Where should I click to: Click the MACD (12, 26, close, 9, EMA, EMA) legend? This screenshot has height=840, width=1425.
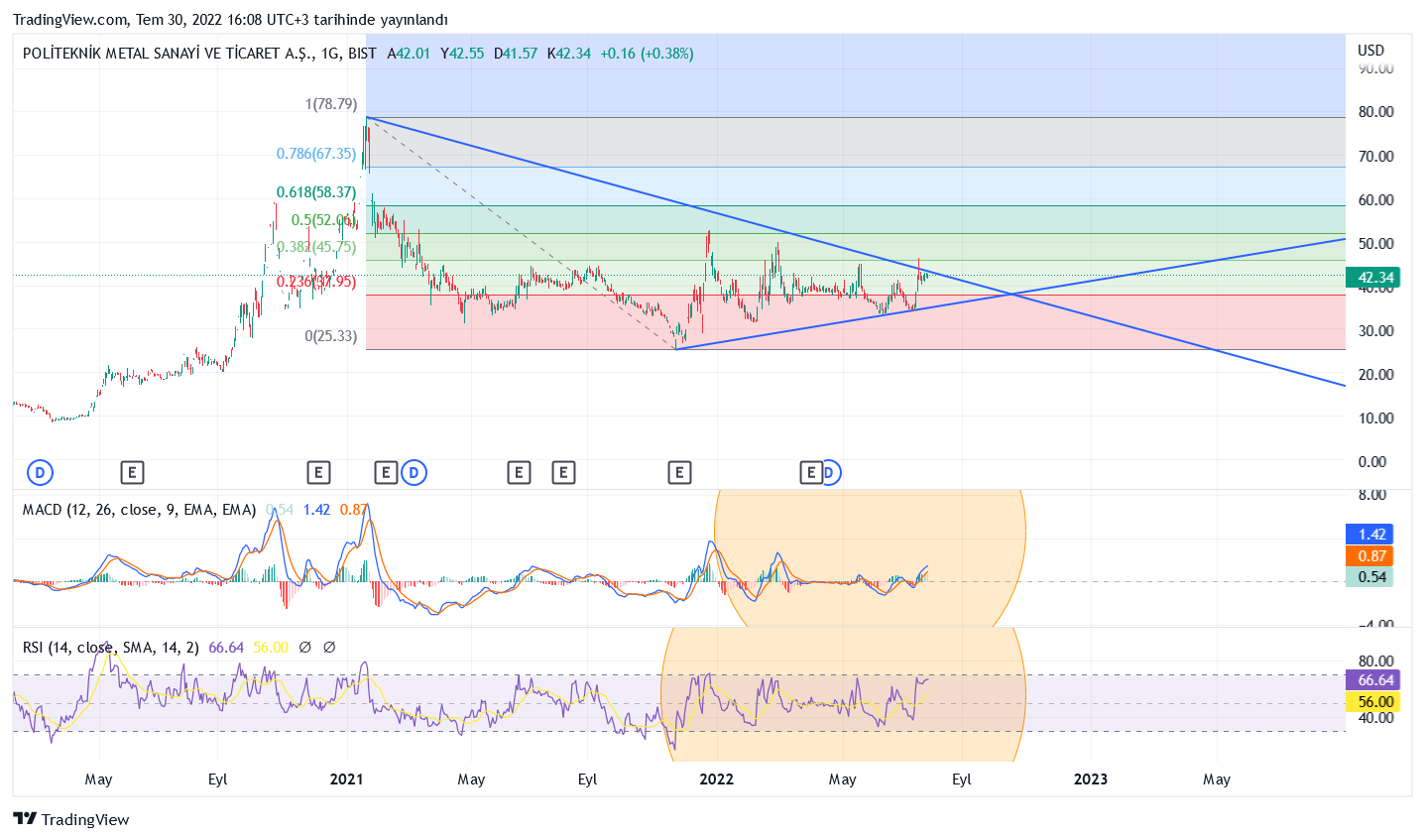[139, 510]
